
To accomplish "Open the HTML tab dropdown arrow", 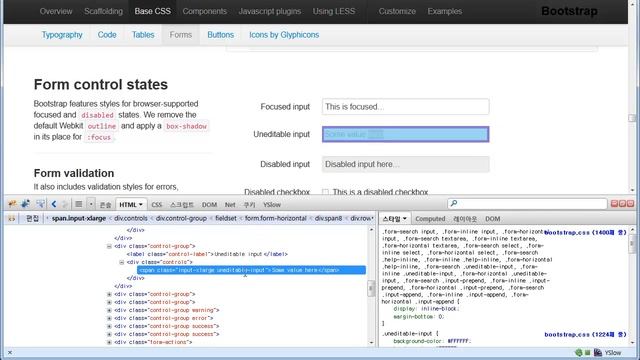I will tap(141, 204).
